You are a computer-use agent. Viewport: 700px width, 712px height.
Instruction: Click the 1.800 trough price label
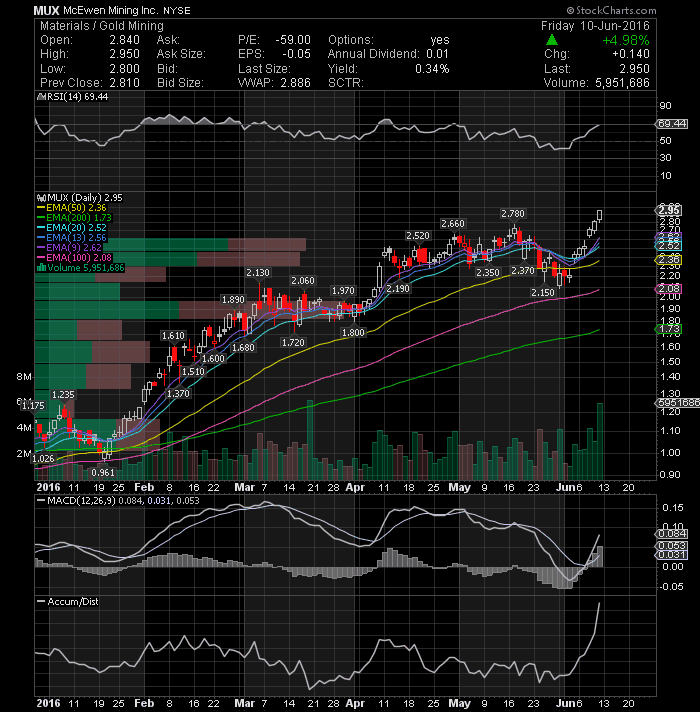pos(353,332)
